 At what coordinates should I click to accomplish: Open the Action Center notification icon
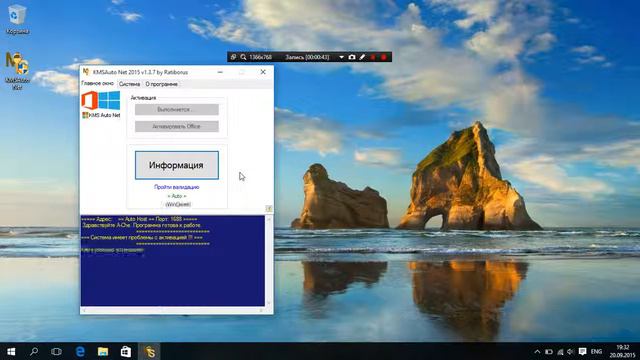coord(582,351)
